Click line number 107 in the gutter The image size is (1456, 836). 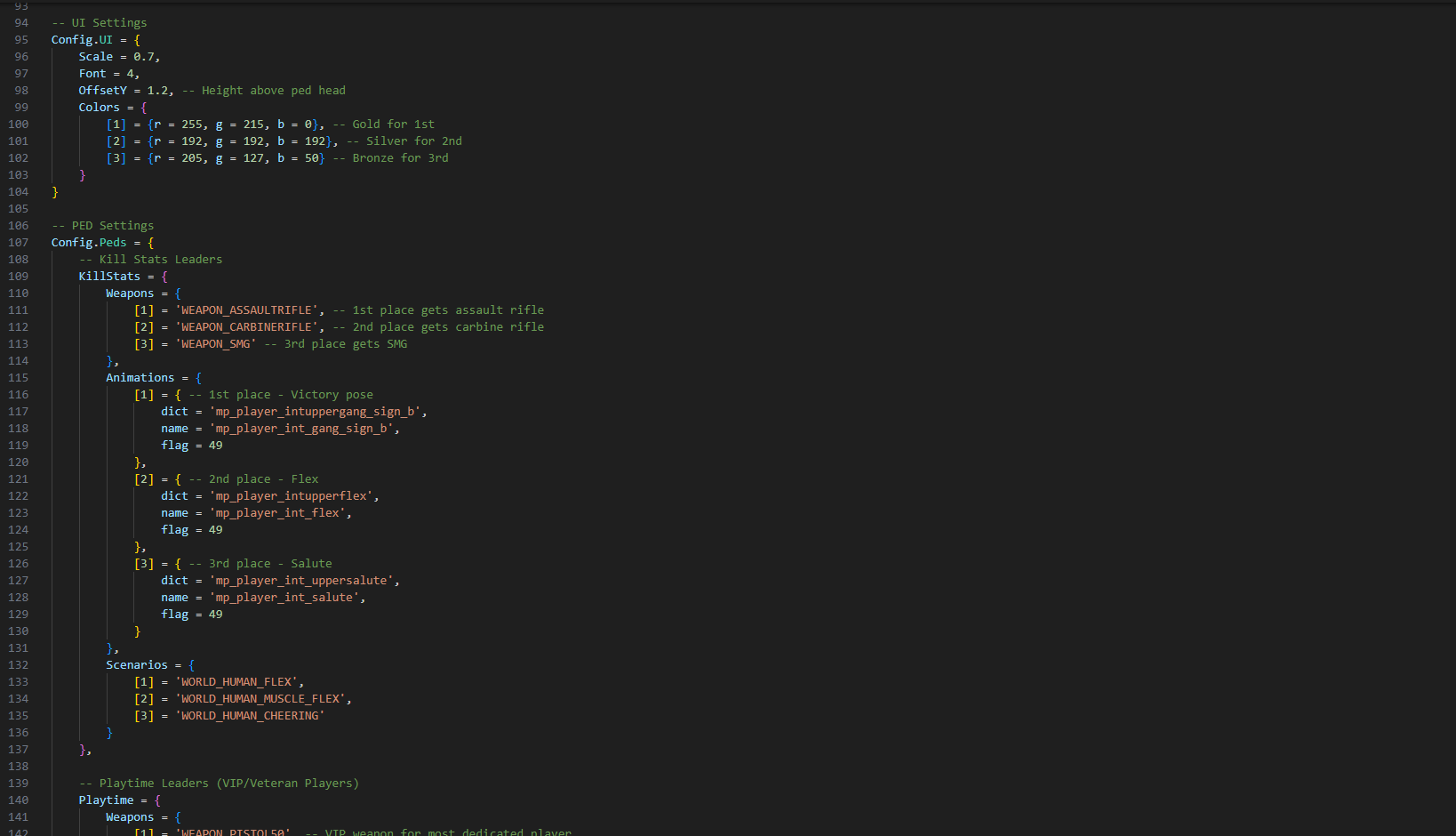tap(19, 243)
